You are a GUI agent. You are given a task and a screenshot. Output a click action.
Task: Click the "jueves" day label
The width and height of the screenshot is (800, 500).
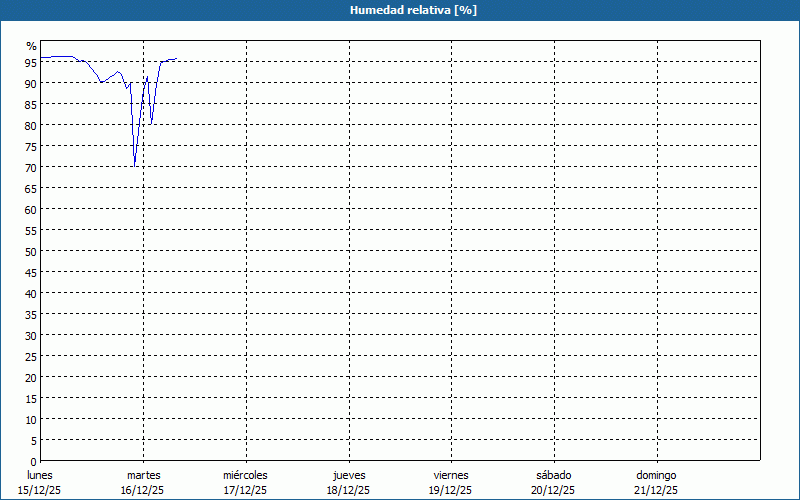pyautogui.click(x=348, y=475)
